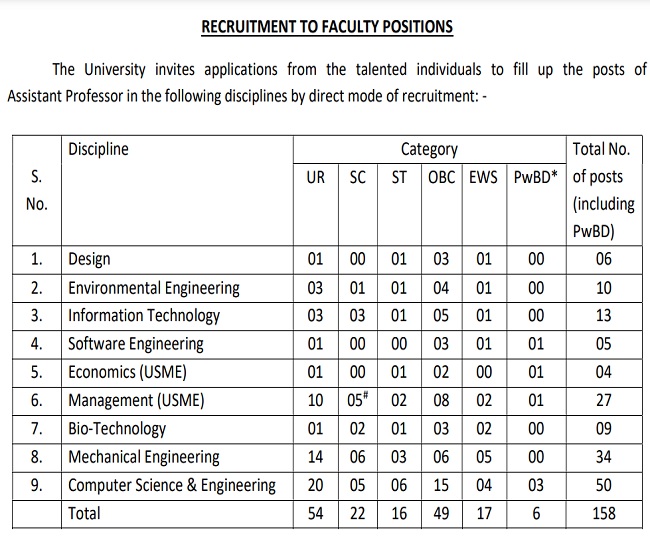Select the 'UR' column header
The width and height of the screenshot is (650, 540).
315,177
